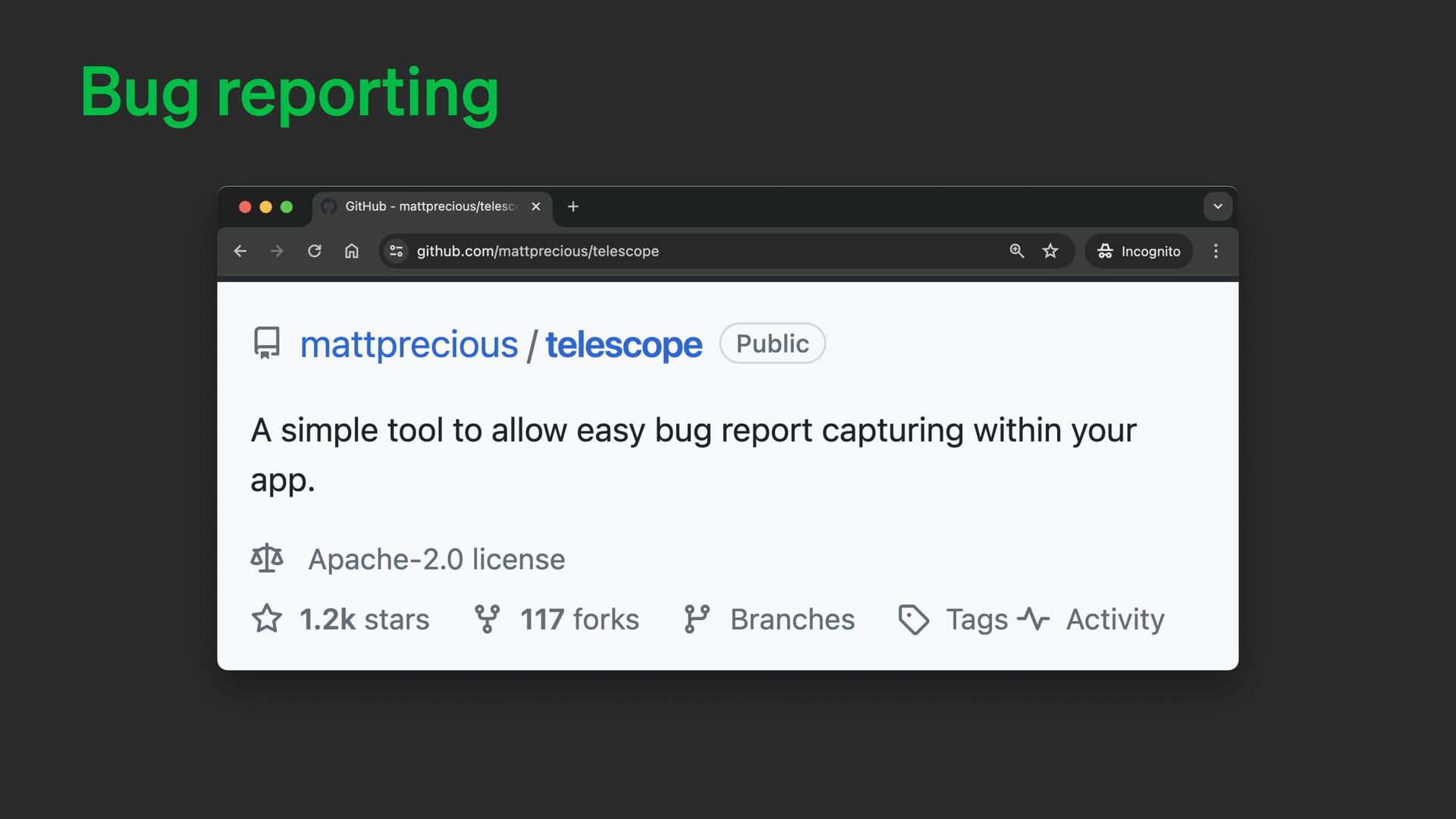The height and width of the screenshot is (819, 1456).
Task: Click the zoom magnifier icon in address bar
Action: point(1016,251)
